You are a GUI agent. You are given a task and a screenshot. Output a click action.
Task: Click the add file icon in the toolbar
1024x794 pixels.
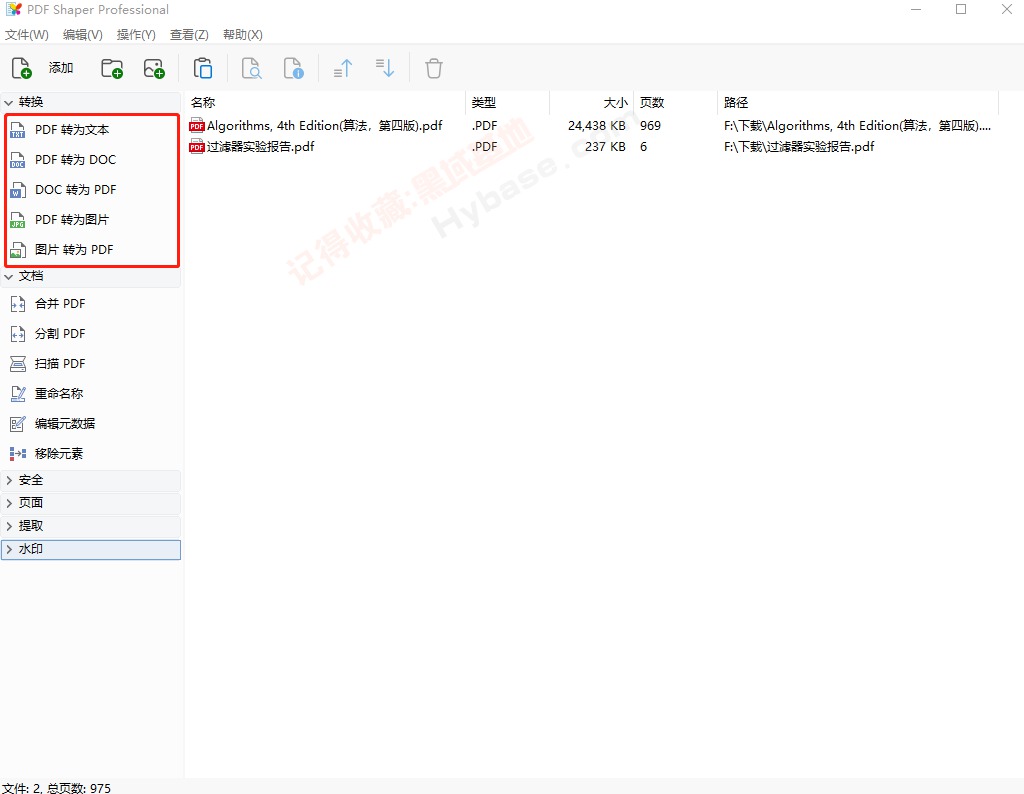coord(22,68)
